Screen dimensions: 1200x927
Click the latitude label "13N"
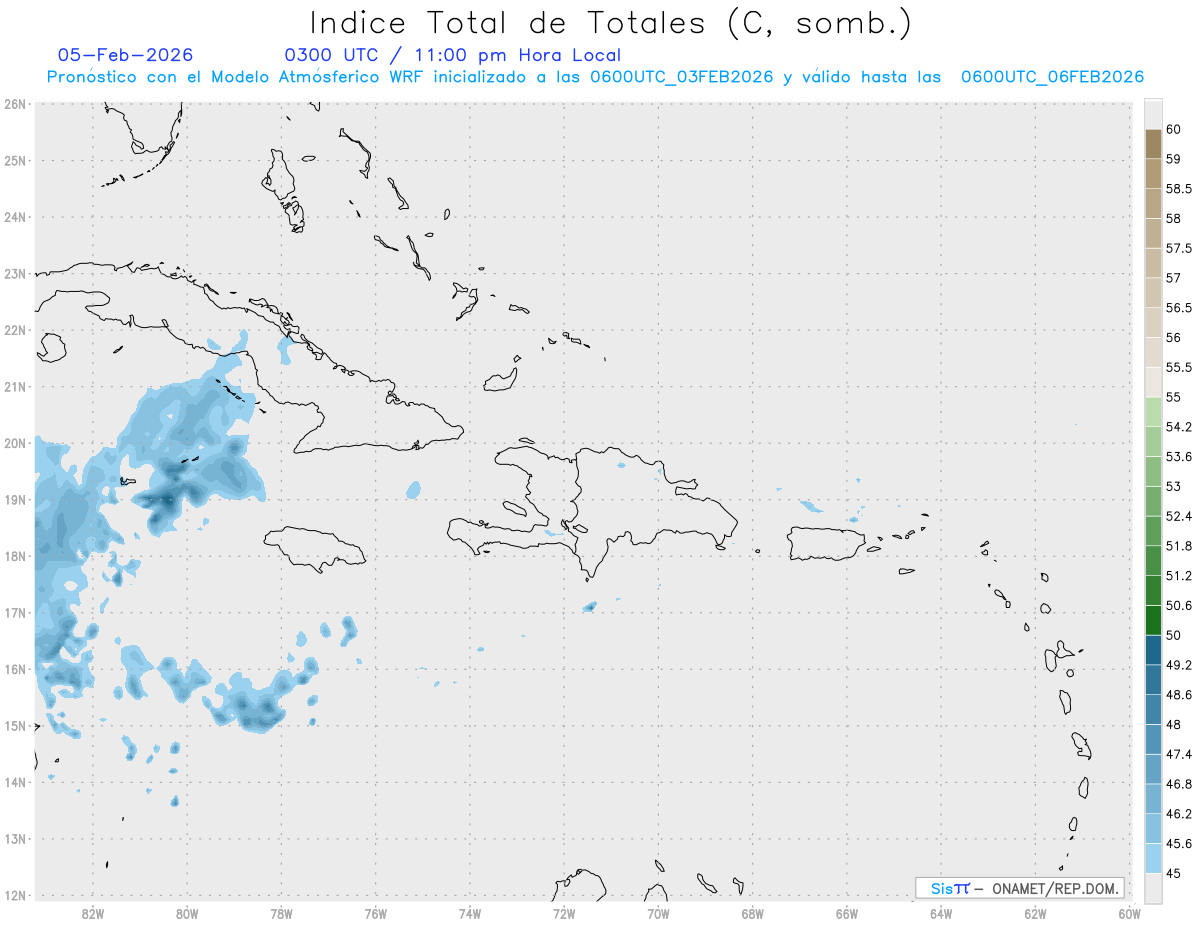point(15,839)
